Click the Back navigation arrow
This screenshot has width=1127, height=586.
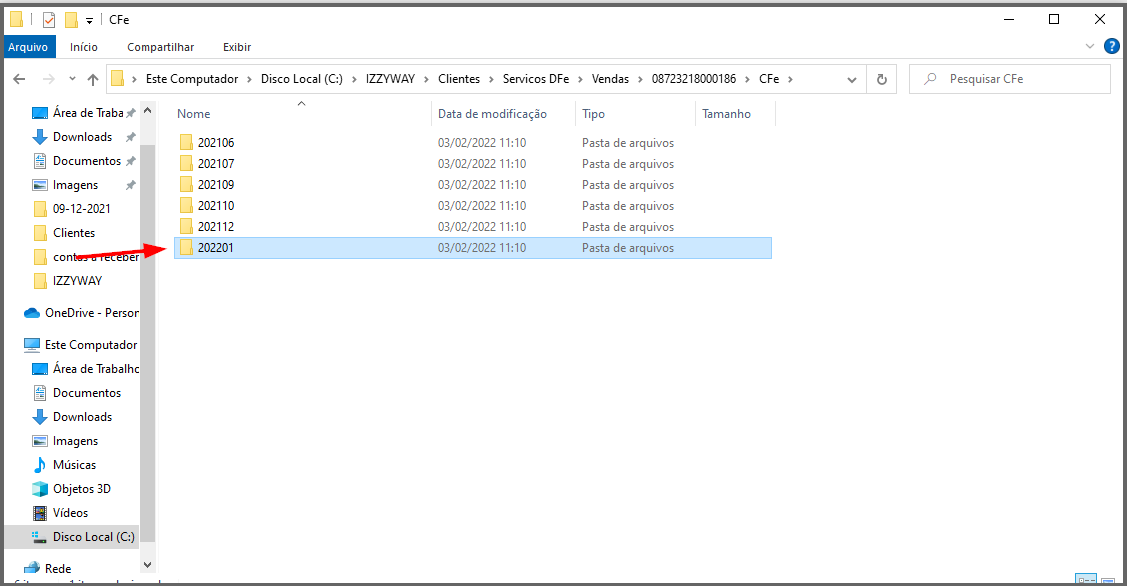tap(19, 79)
